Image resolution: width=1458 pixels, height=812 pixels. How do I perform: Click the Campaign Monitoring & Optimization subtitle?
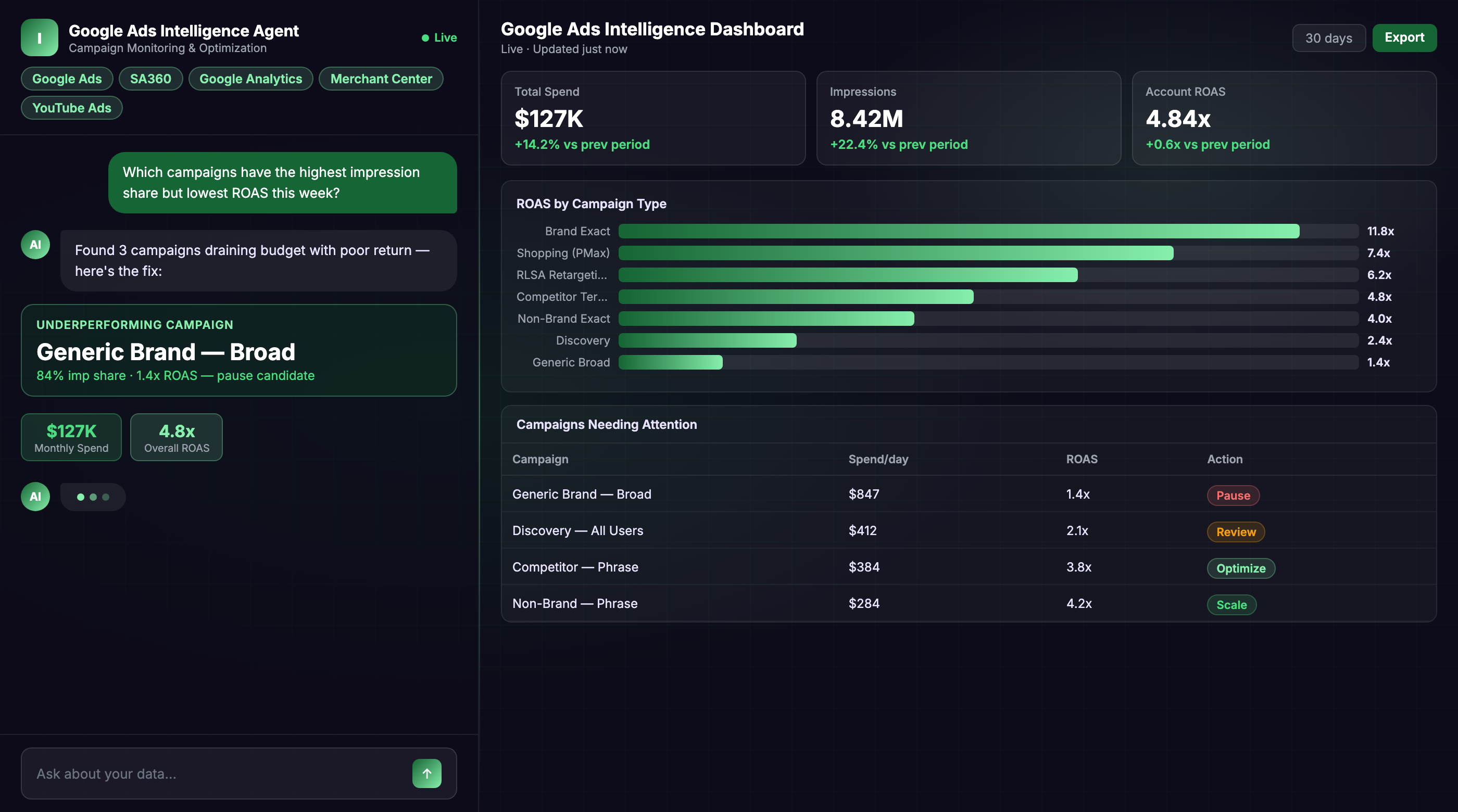pos(168,48)
